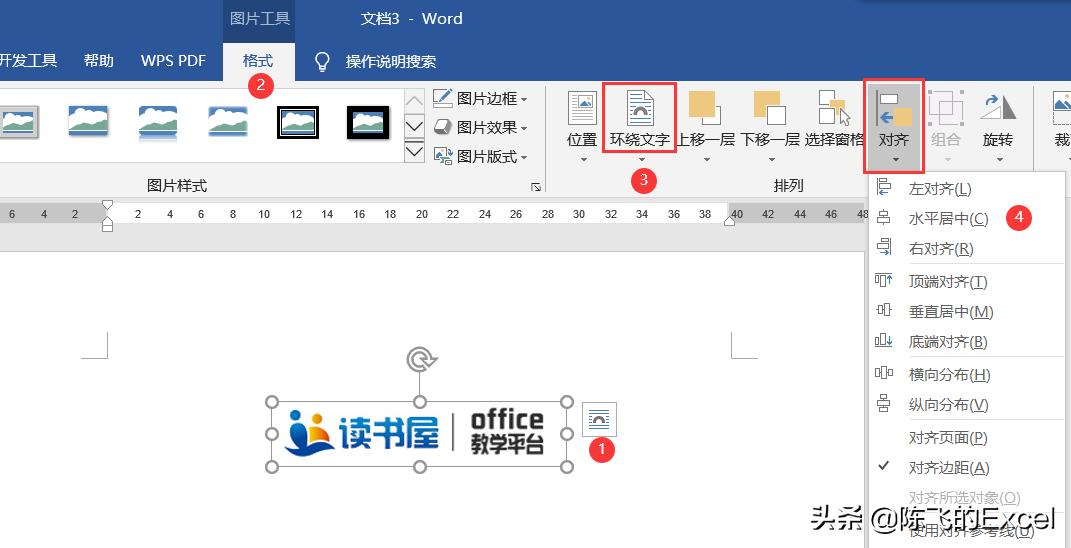The width and height of the screenshot is (1071, 548).
Task: Click the 图片版式 picture layout icon
Action: tap(443, 156)
